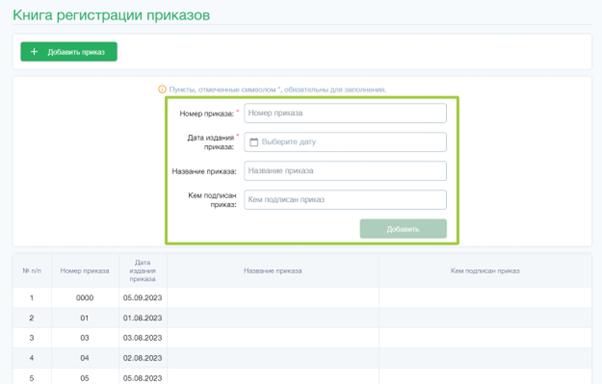Screen dimensions: 602x384
Task: Open the Выберите дату date picker field
Action: click(x=345, y=142)
